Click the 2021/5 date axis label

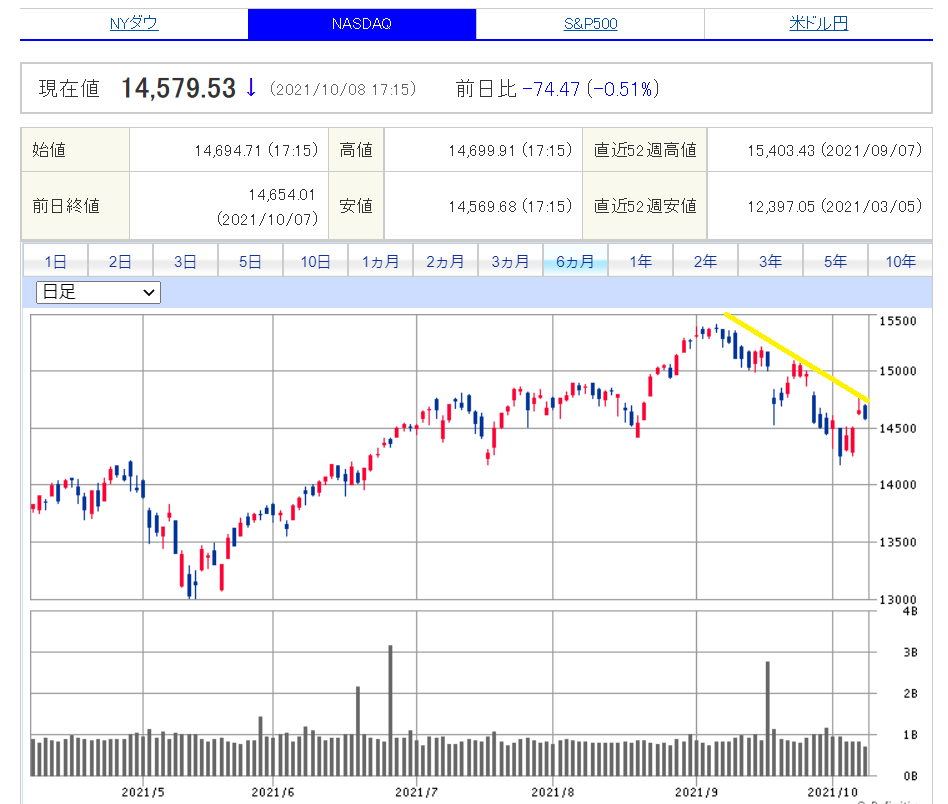point(143,792)
